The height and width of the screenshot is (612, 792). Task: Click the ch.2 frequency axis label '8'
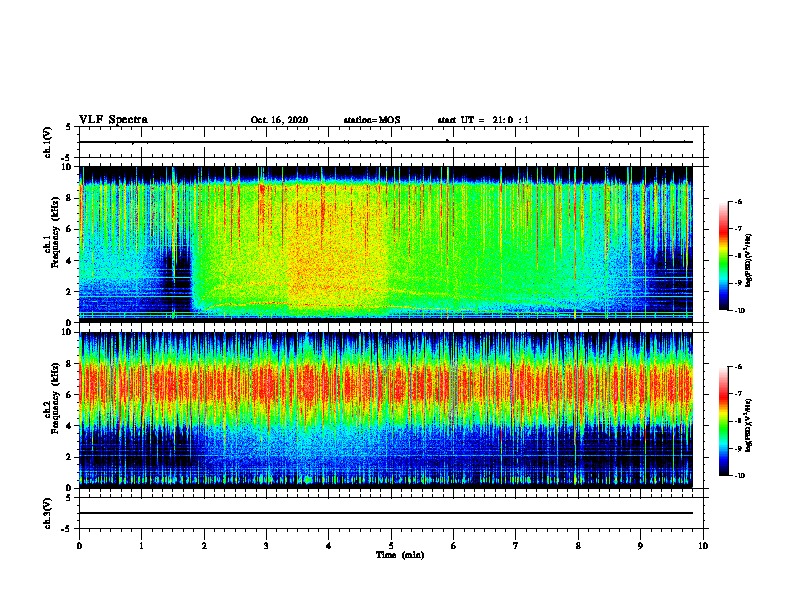69,364
